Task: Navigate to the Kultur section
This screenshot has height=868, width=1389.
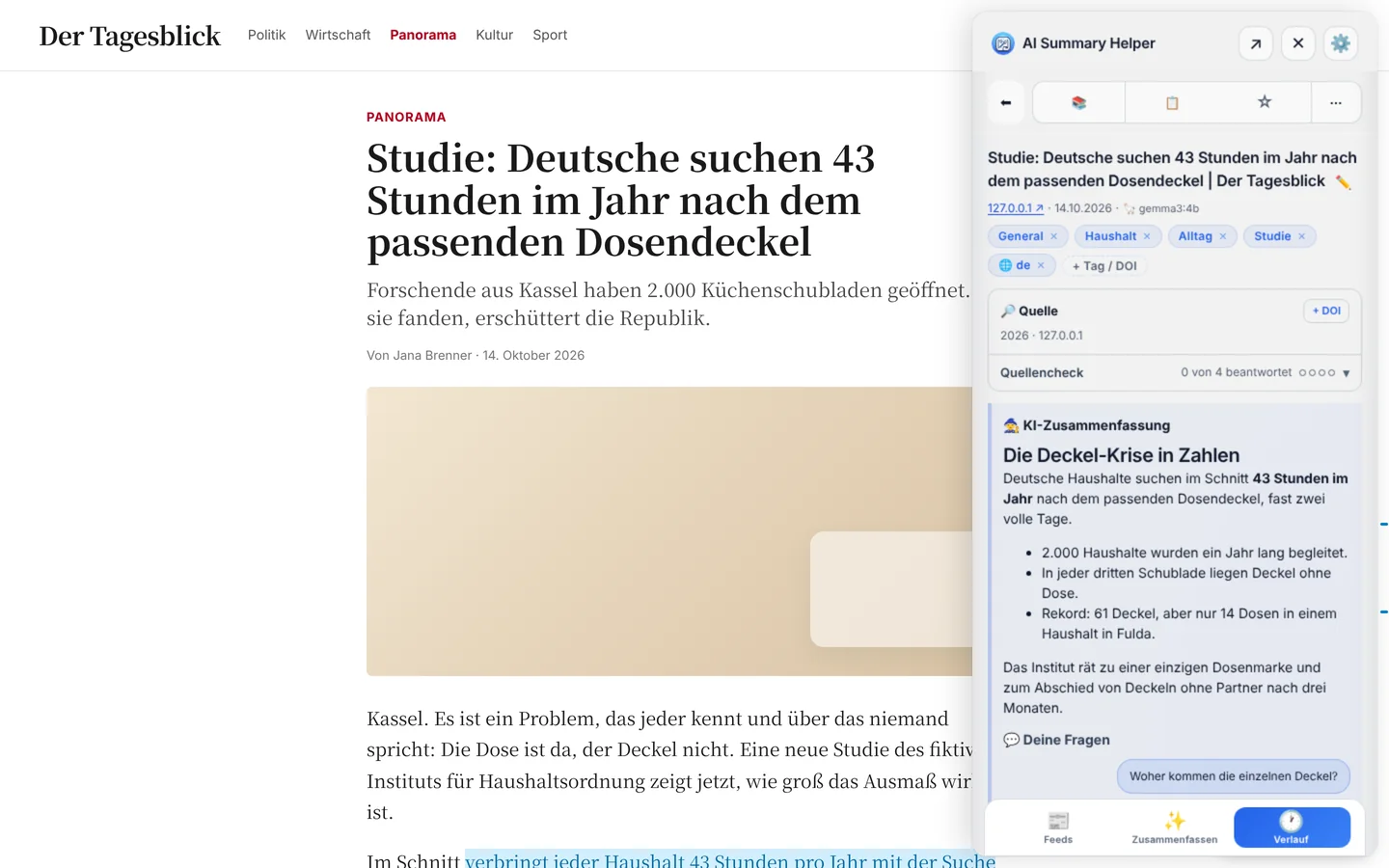Action: click(494, 35)
